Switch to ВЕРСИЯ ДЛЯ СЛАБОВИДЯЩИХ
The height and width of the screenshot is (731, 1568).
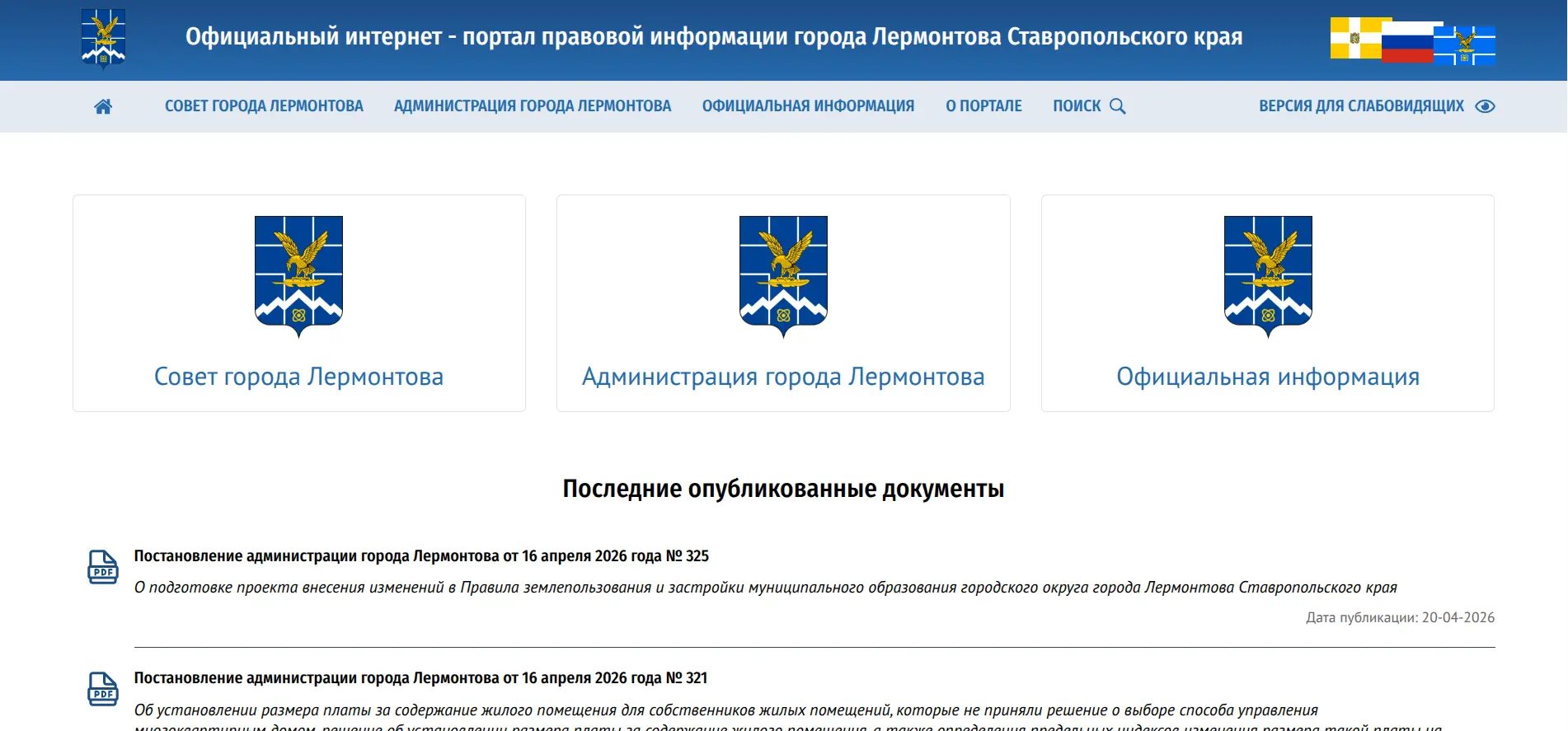[x=1361, y=106]
